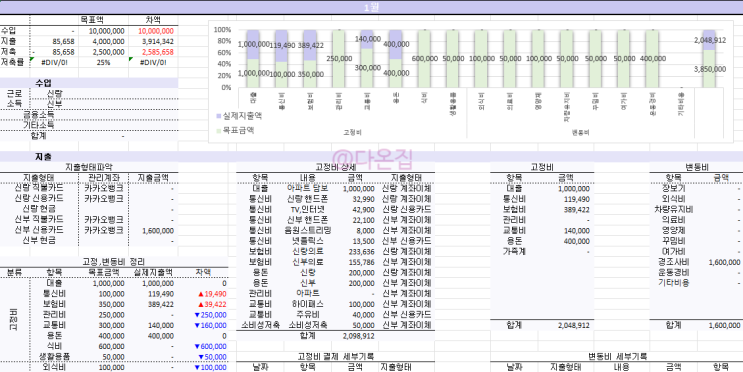Select the 25% savings rate target cell
The height and width of the screenshot is (372, 743).
(x=103, y=63)
